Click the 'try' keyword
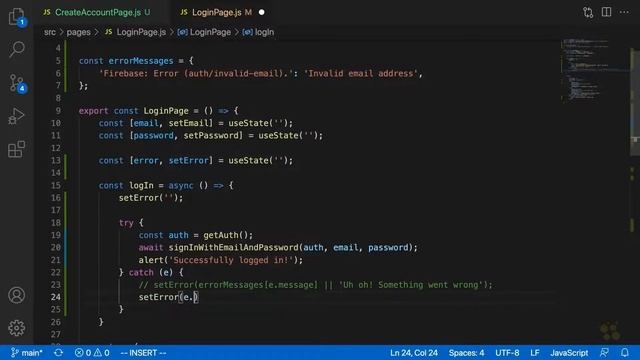Viewport: 640px width, 360px height. point(126,223)
